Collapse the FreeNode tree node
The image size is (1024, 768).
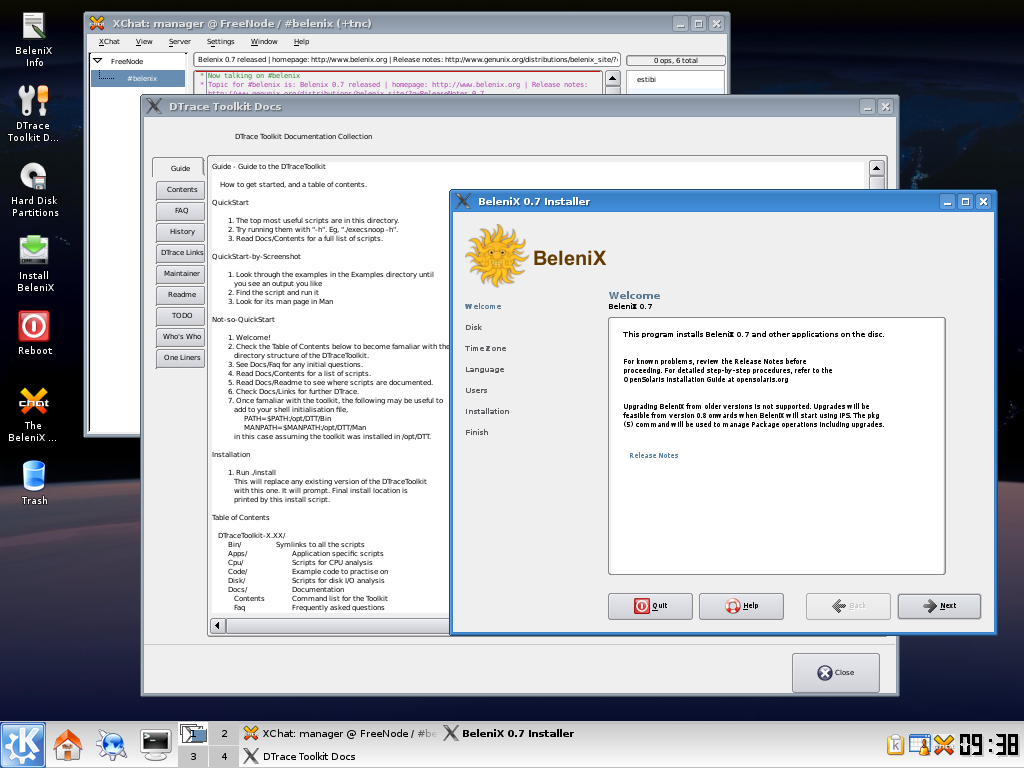click(98, 61)
